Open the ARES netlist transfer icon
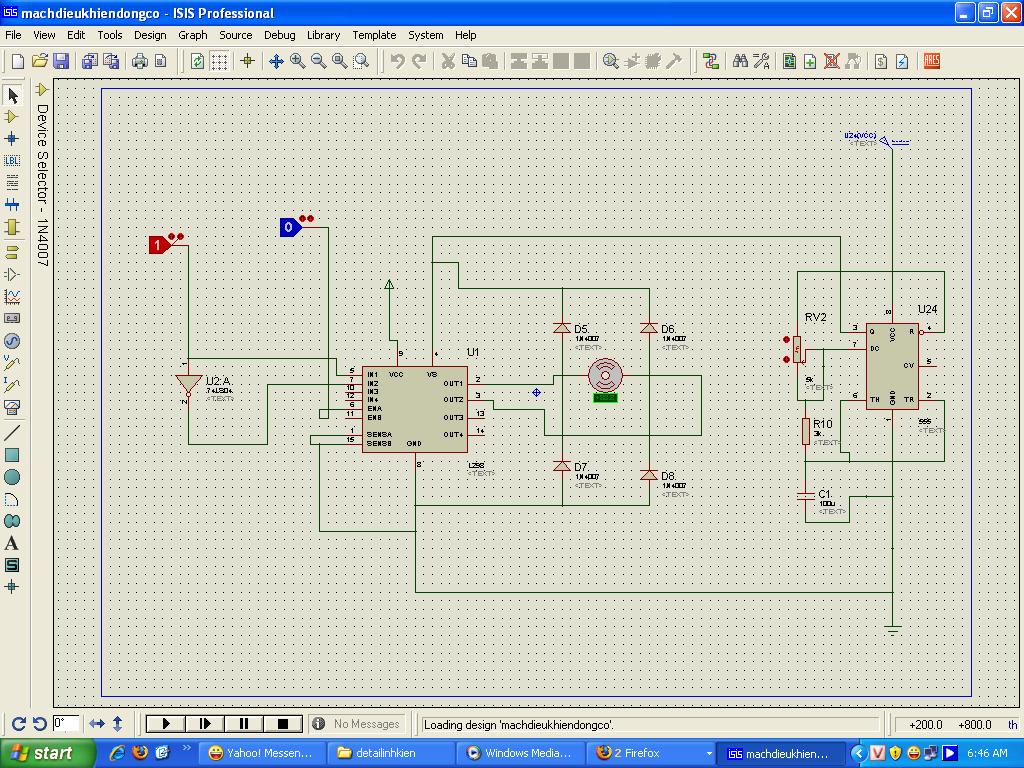Screen dimensions: 1024x768 pos(931,61)
